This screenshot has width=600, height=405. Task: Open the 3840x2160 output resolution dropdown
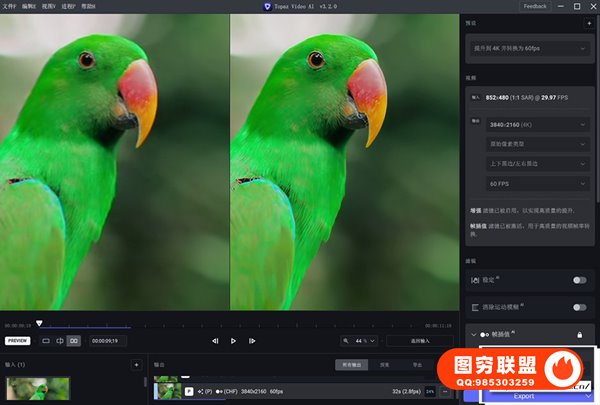[x=538, y=125]
